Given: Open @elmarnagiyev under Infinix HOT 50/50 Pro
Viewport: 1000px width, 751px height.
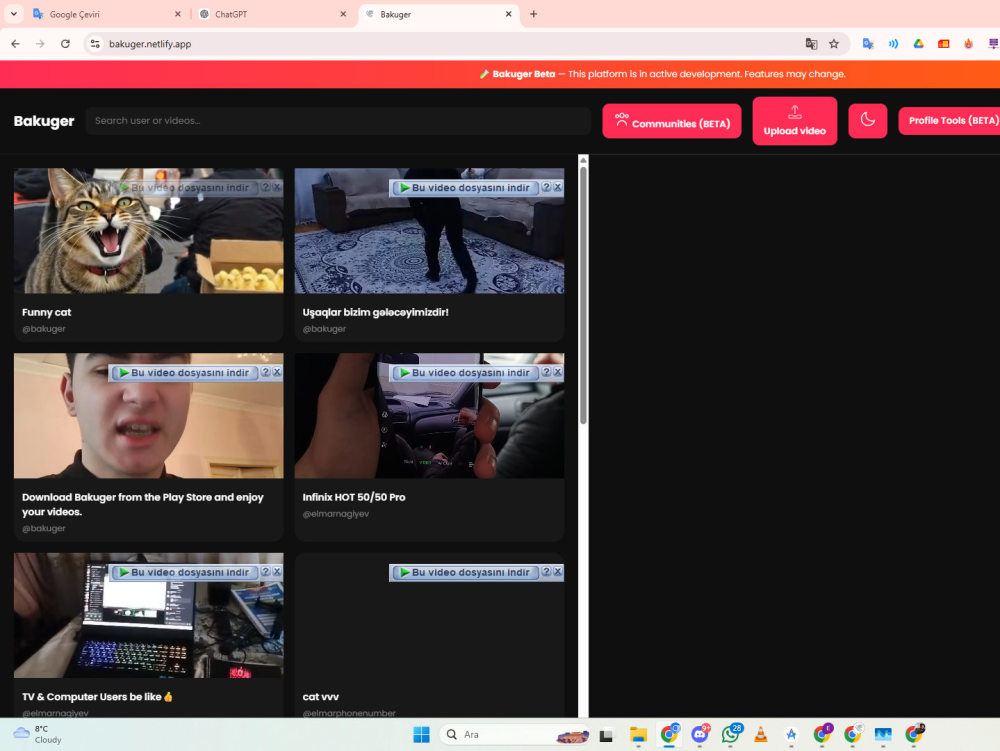Looking at the screenshot, I should point(335,514).
